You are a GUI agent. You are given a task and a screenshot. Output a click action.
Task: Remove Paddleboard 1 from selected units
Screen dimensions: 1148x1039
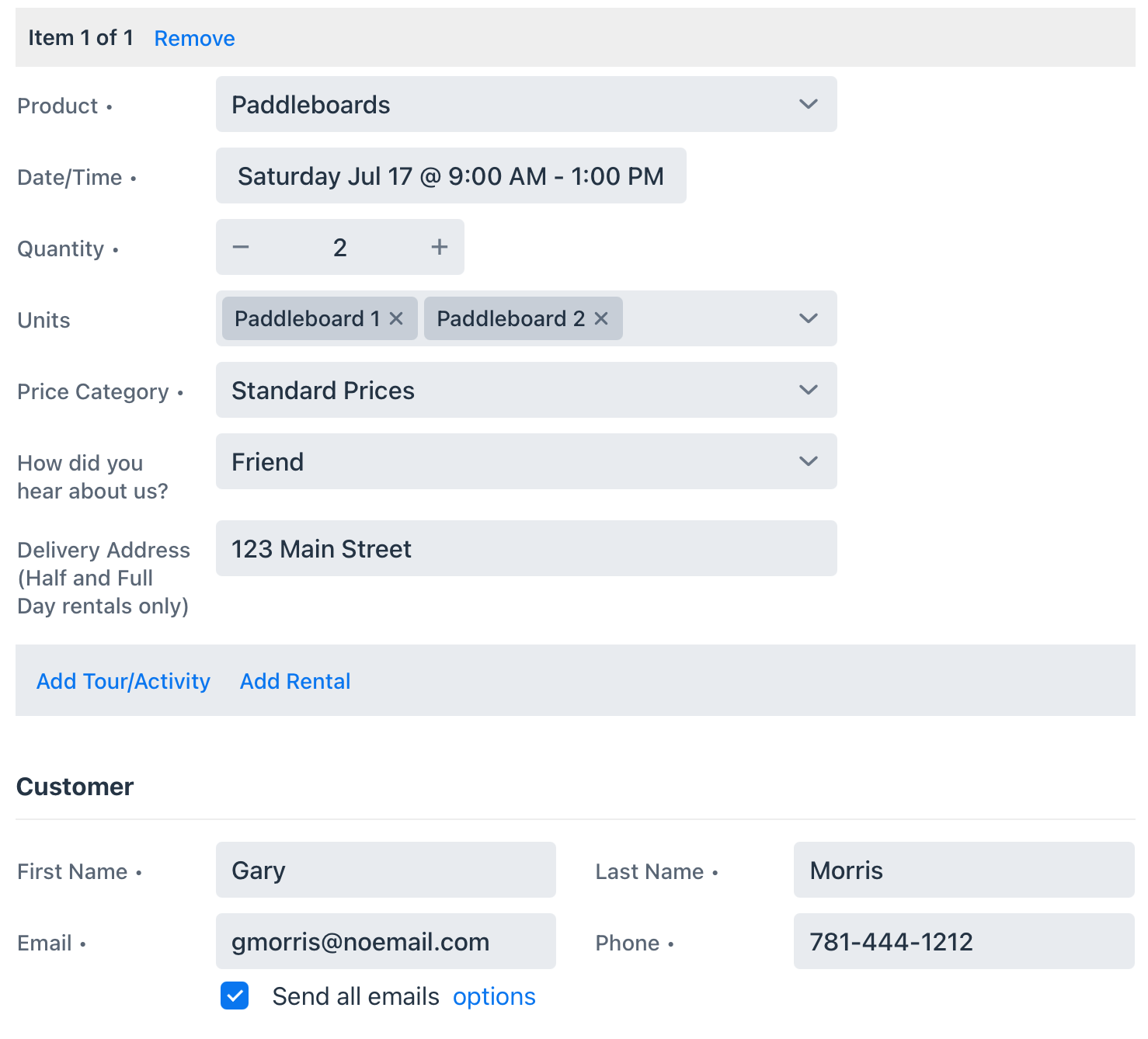(x=396, y=318)
